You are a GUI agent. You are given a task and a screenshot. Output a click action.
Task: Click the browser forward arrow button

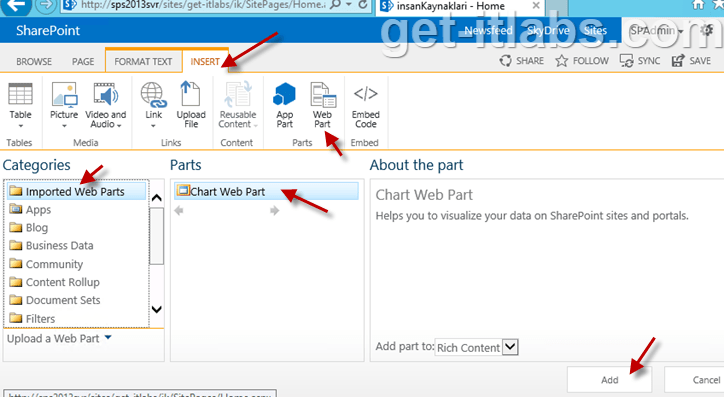[x=45, y=6]
